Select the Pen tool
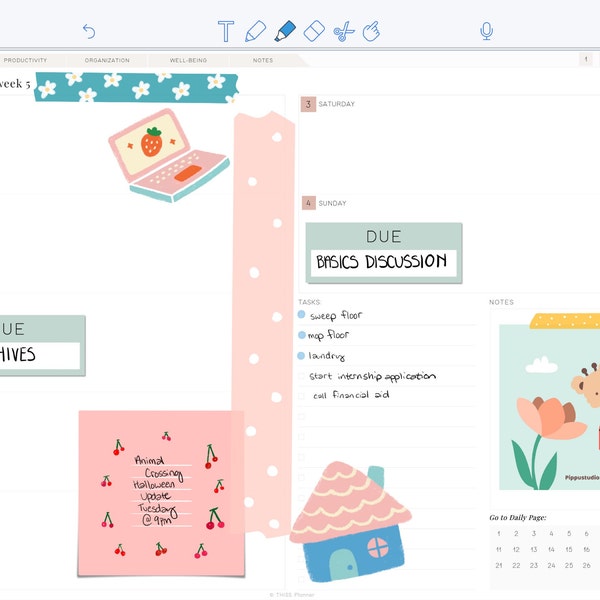The width and height of the screenshot is (600, 600). pyautogui.click(x=255, y=31)
